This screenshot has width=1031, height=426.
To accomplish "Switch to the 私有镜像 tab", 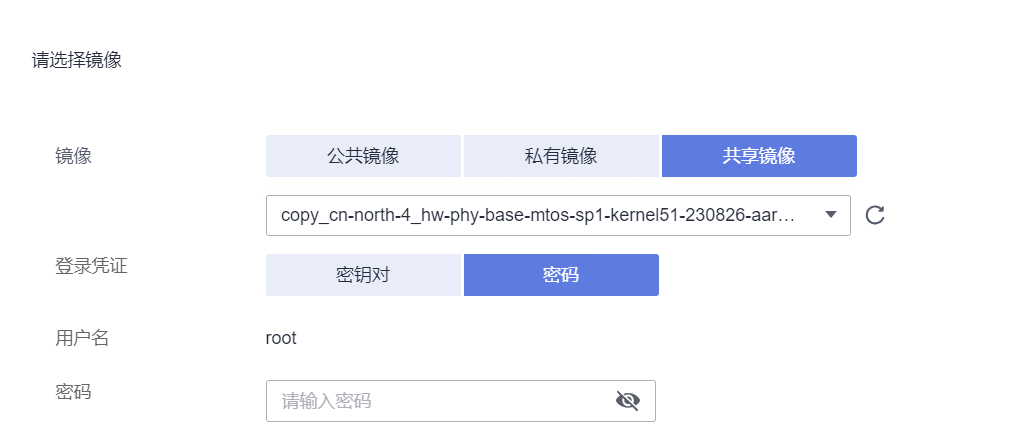I will pos(561,156).
